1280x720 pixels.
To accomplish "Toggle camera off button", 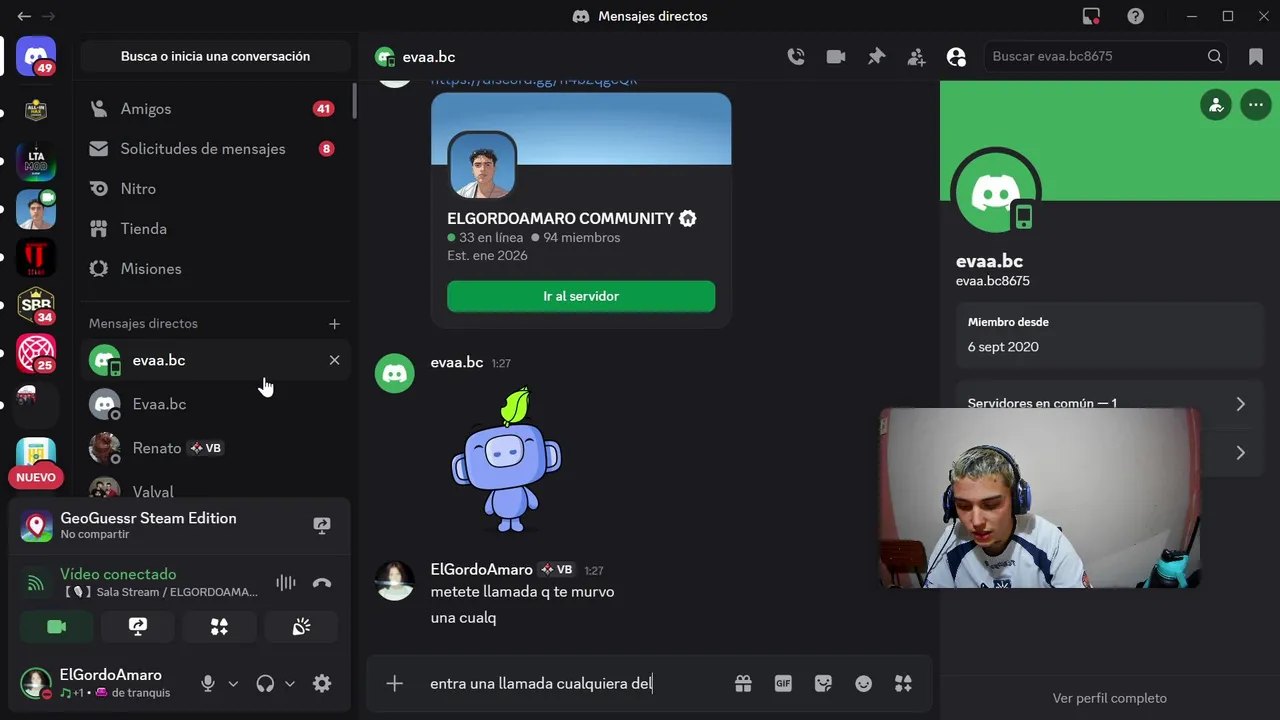I will tap(57, 627).
